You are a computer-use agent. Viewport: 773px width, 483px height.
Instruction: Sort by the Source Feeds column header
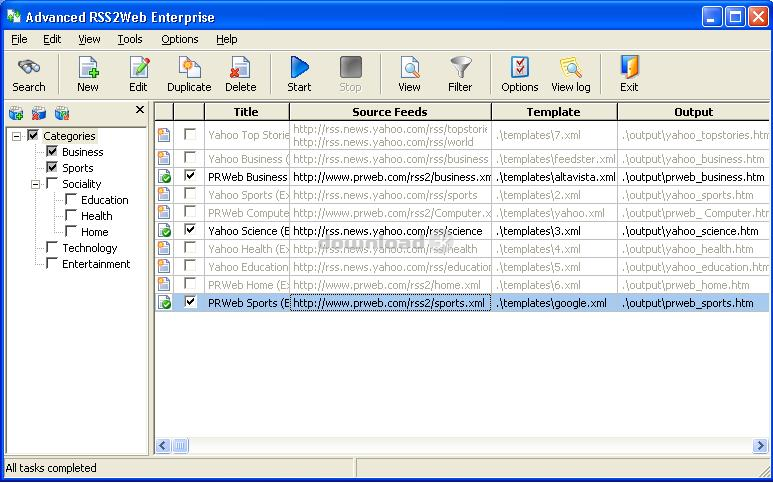pos(389,112)
